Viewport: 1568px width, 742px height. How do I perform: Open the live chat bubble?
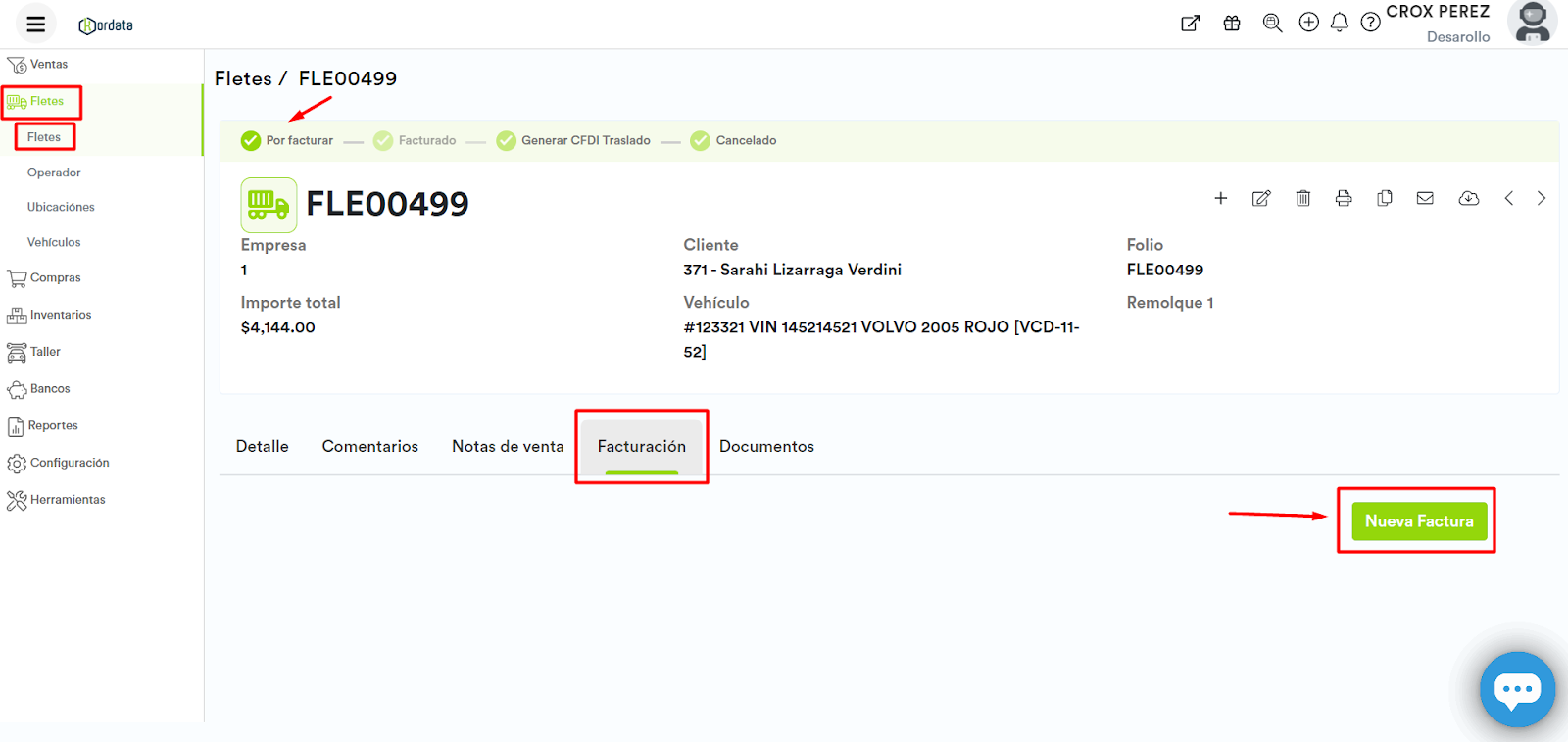click(1517, 689)
